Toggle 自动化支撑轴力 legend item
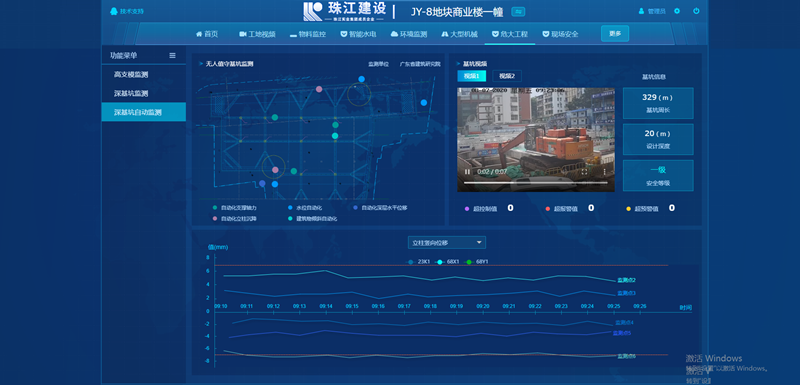The width and height of the screenshot is (800, 385). coord(235,208)
